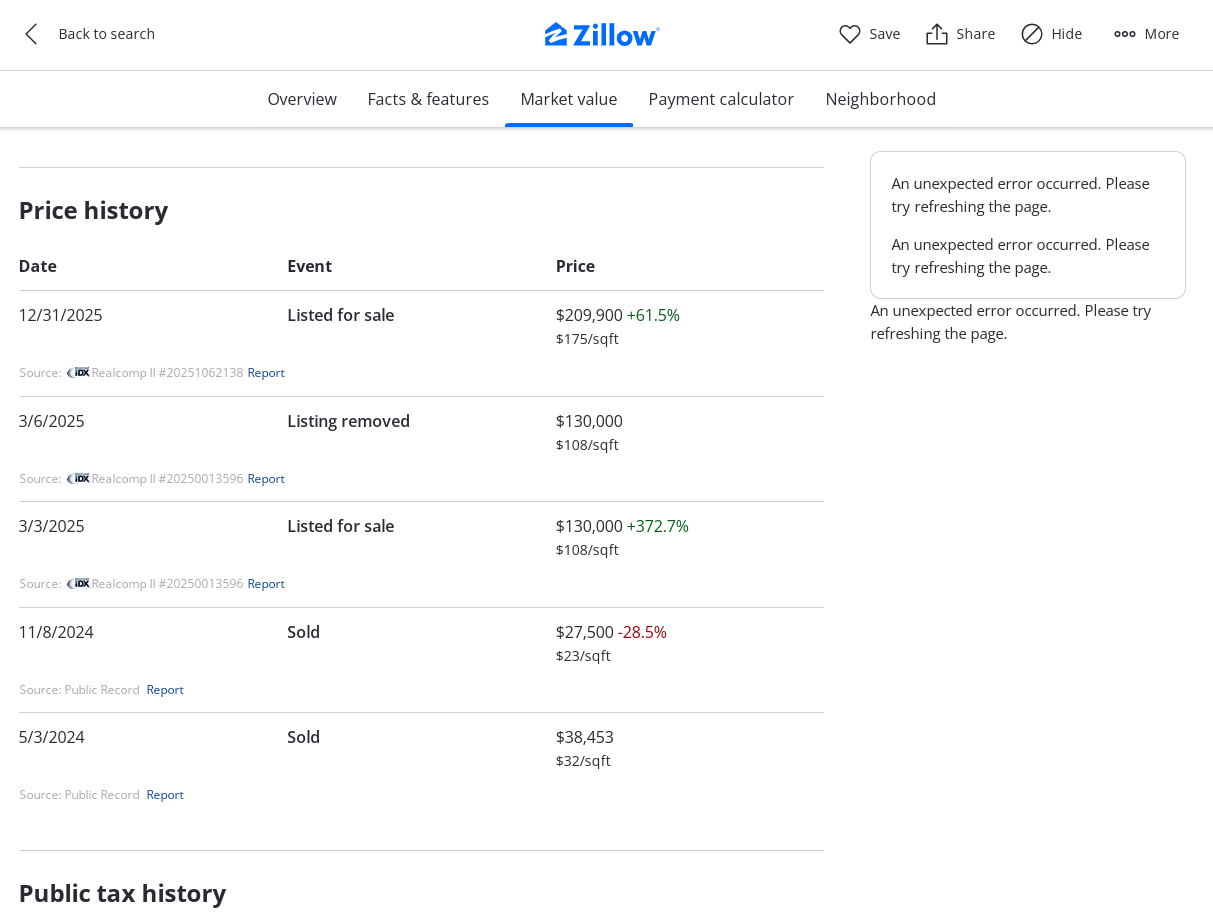The height and width of the screenshot is (913, 1213).
Task: Click the Share upload icon
Action: click(937, 34)
